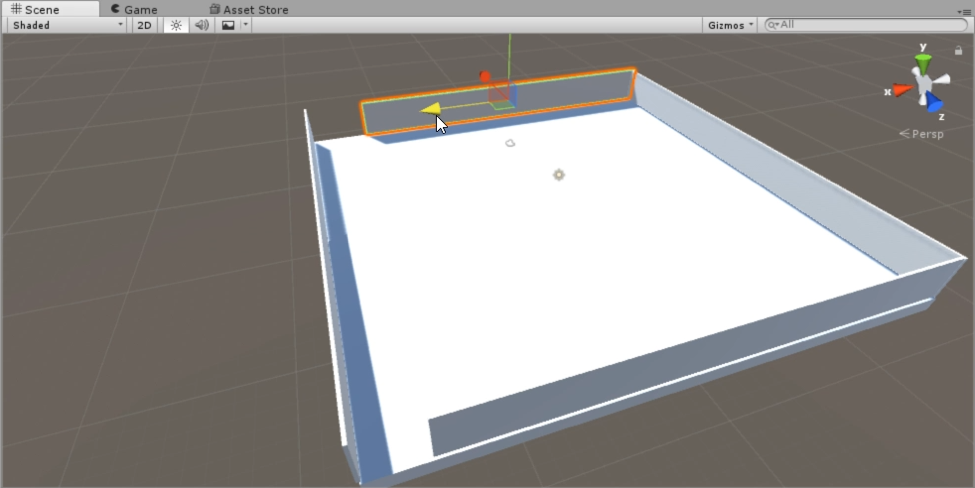This screenshot has width=975, height=488.
Task: Click the blue Z axis cone on orientation gizmo
Action: coord(934,103)
